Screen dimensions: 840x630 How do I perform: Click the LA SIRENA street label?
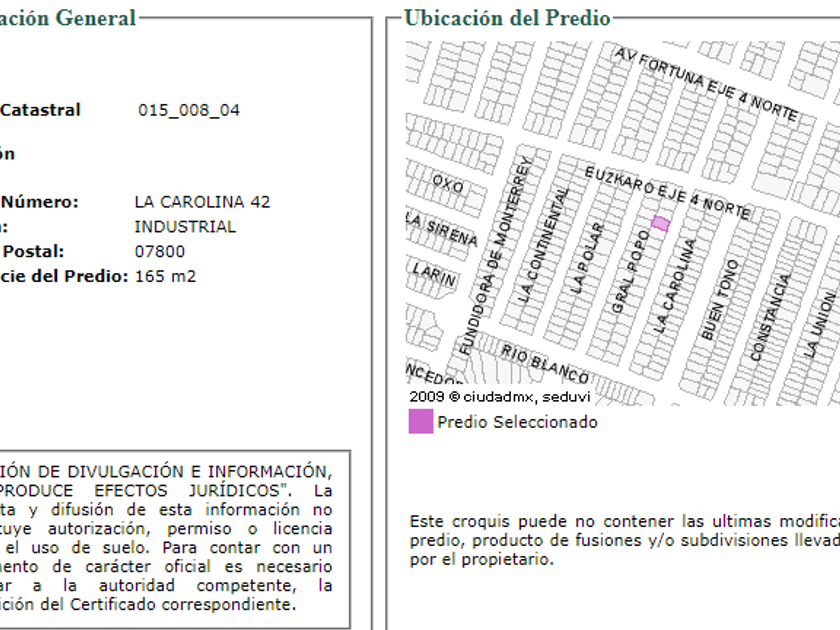441,229
